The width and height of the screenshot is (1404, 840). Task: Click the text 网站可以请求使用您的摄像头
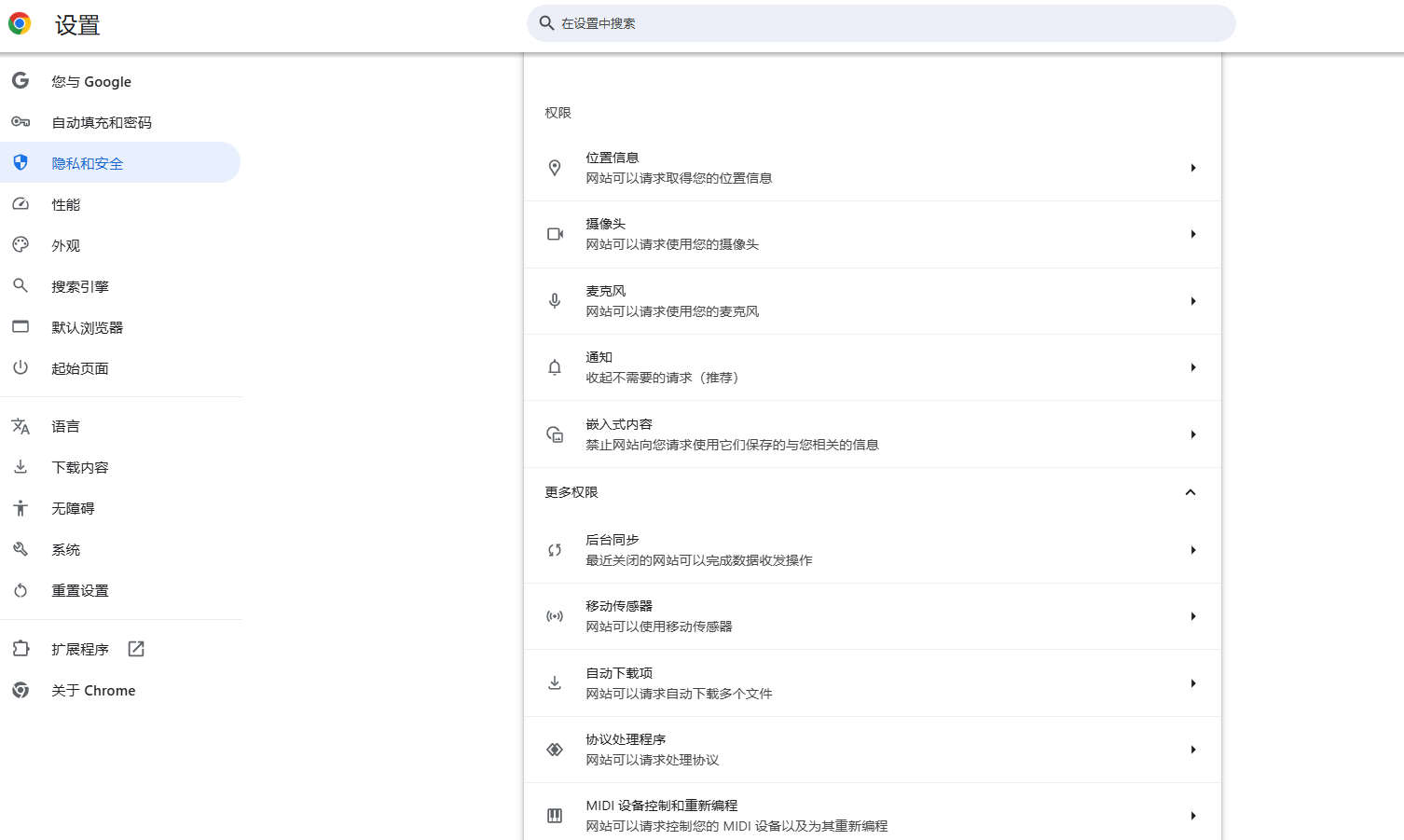point(672,244)
